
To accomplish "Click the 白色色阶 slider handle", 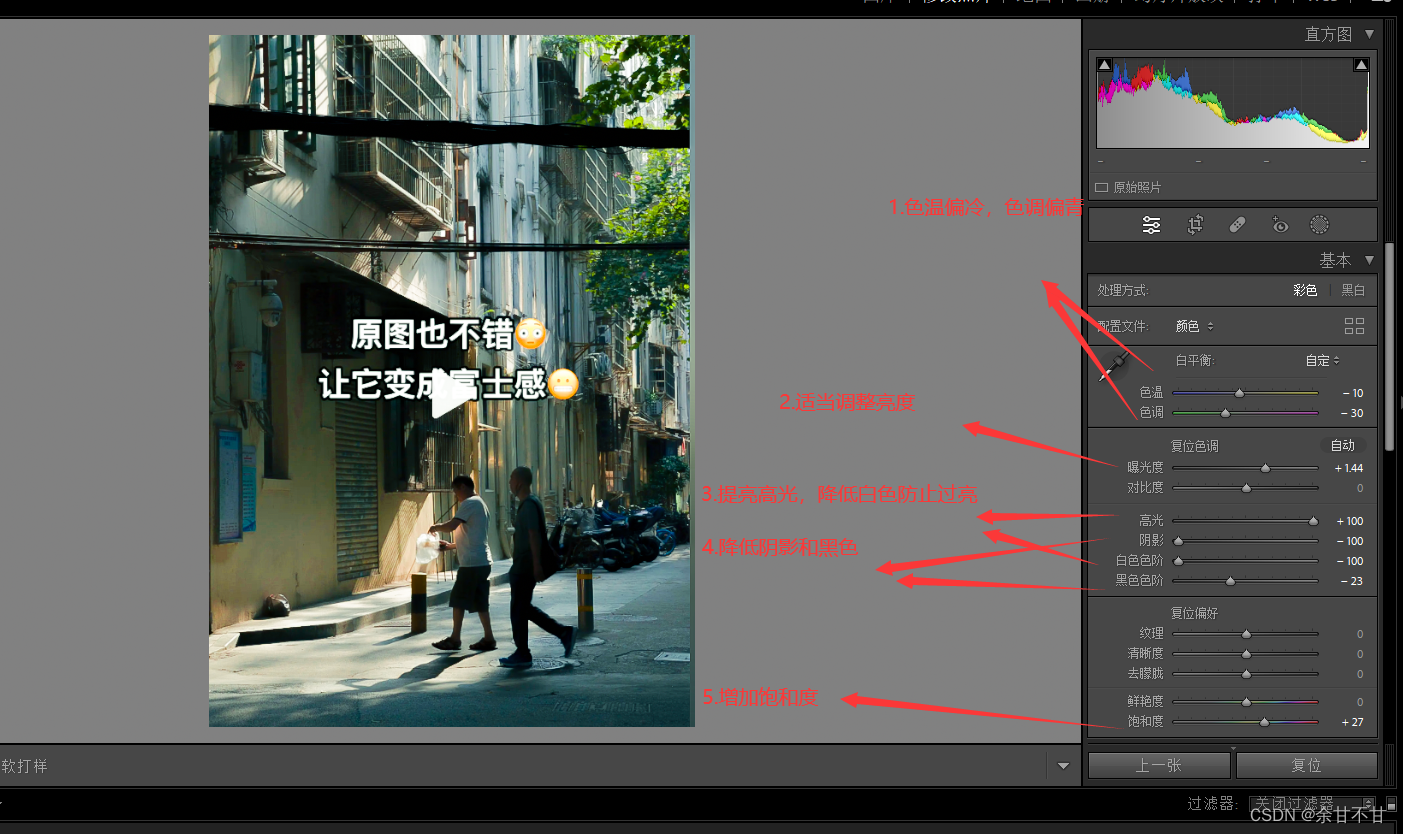I will pos(1178,561).
